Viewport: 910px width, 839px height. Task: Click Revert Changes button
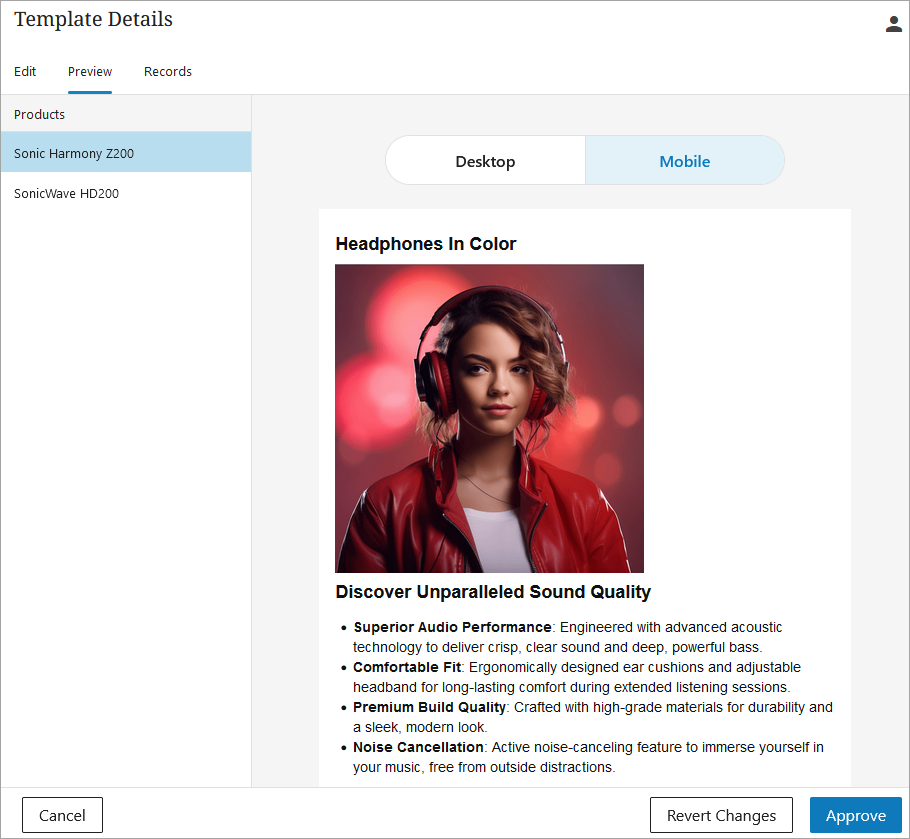(721, 815)
